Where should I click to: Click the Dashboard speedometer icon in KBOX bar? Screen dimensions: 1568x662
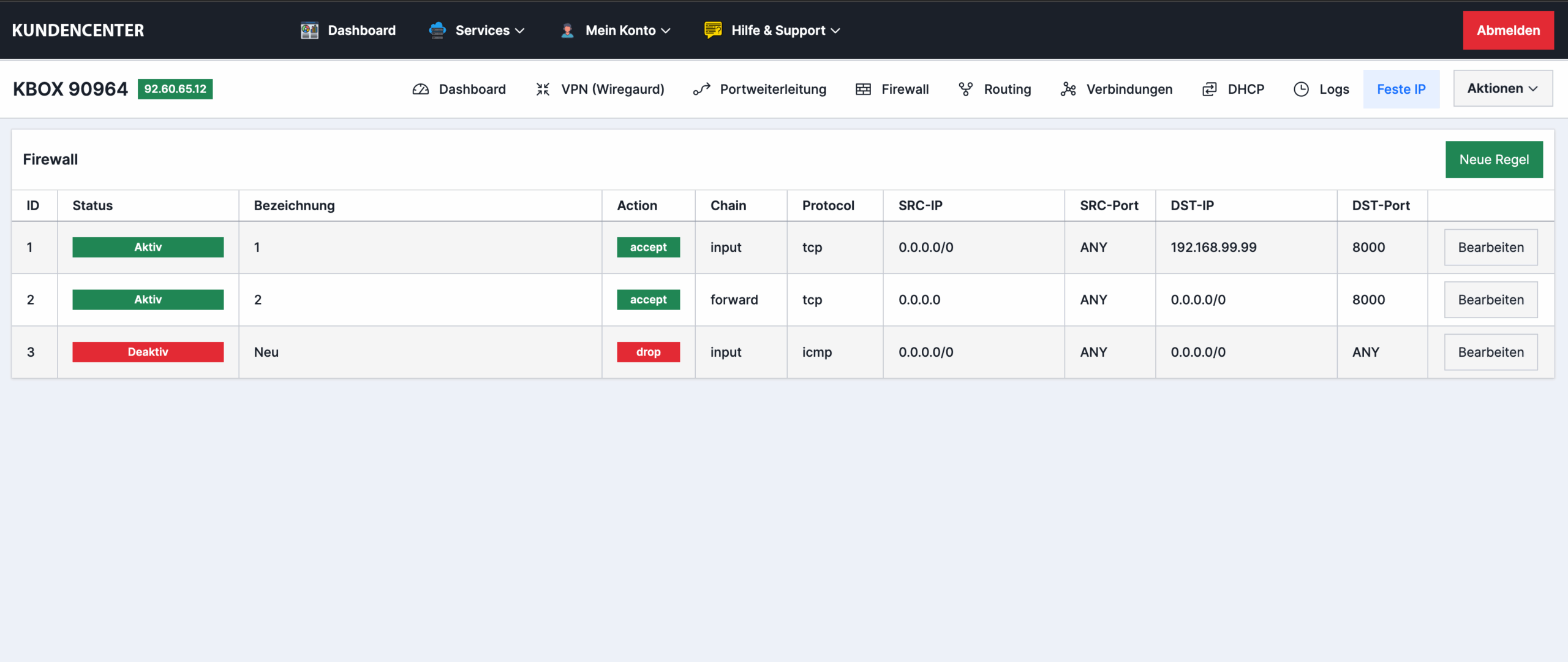click(x=420, y=89)
